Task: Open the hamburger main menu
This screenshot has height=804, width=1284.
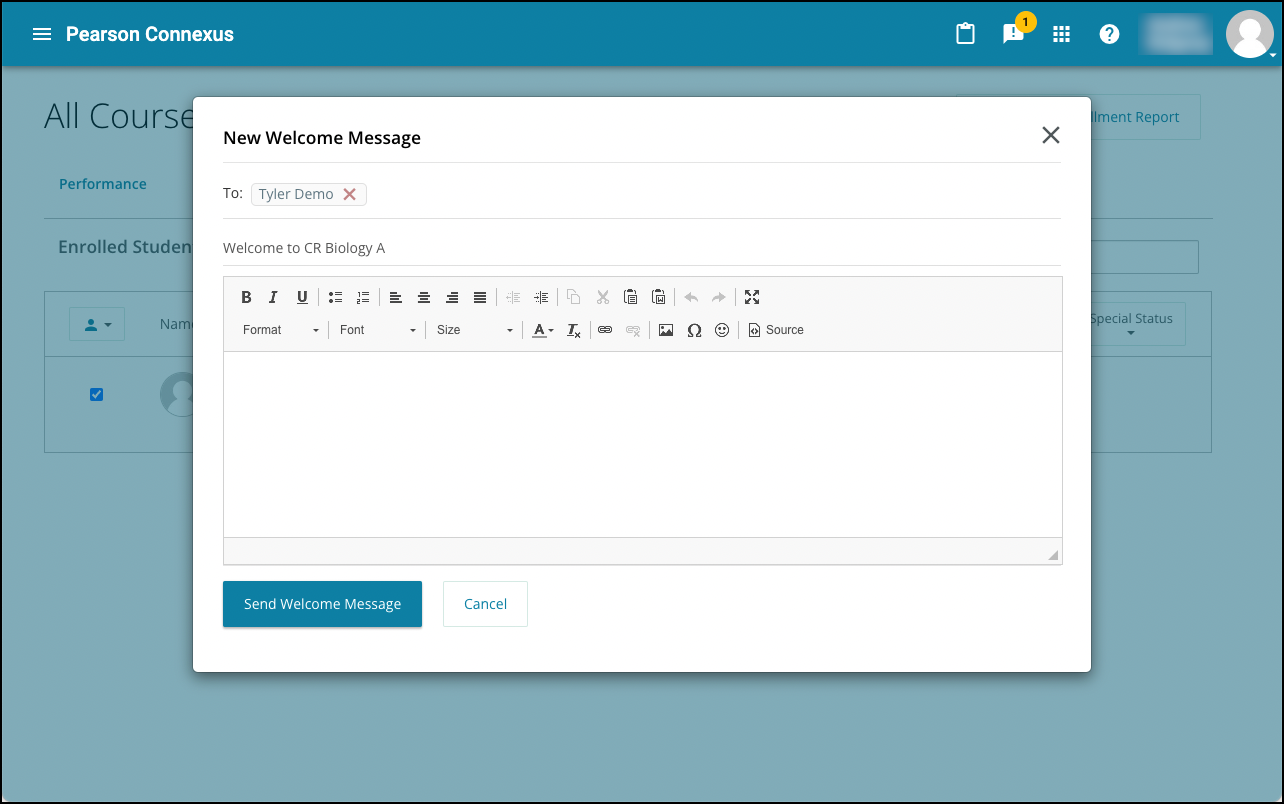Action: [x=42, y=34]
